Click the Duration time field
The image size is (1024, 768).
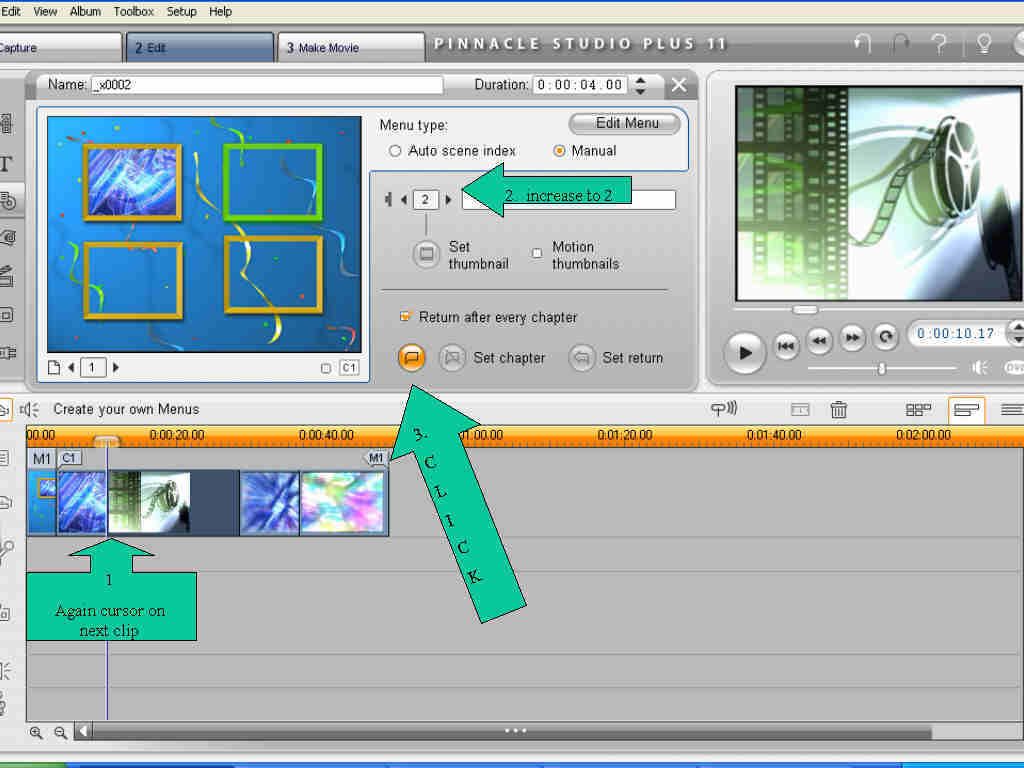(580, 85)
